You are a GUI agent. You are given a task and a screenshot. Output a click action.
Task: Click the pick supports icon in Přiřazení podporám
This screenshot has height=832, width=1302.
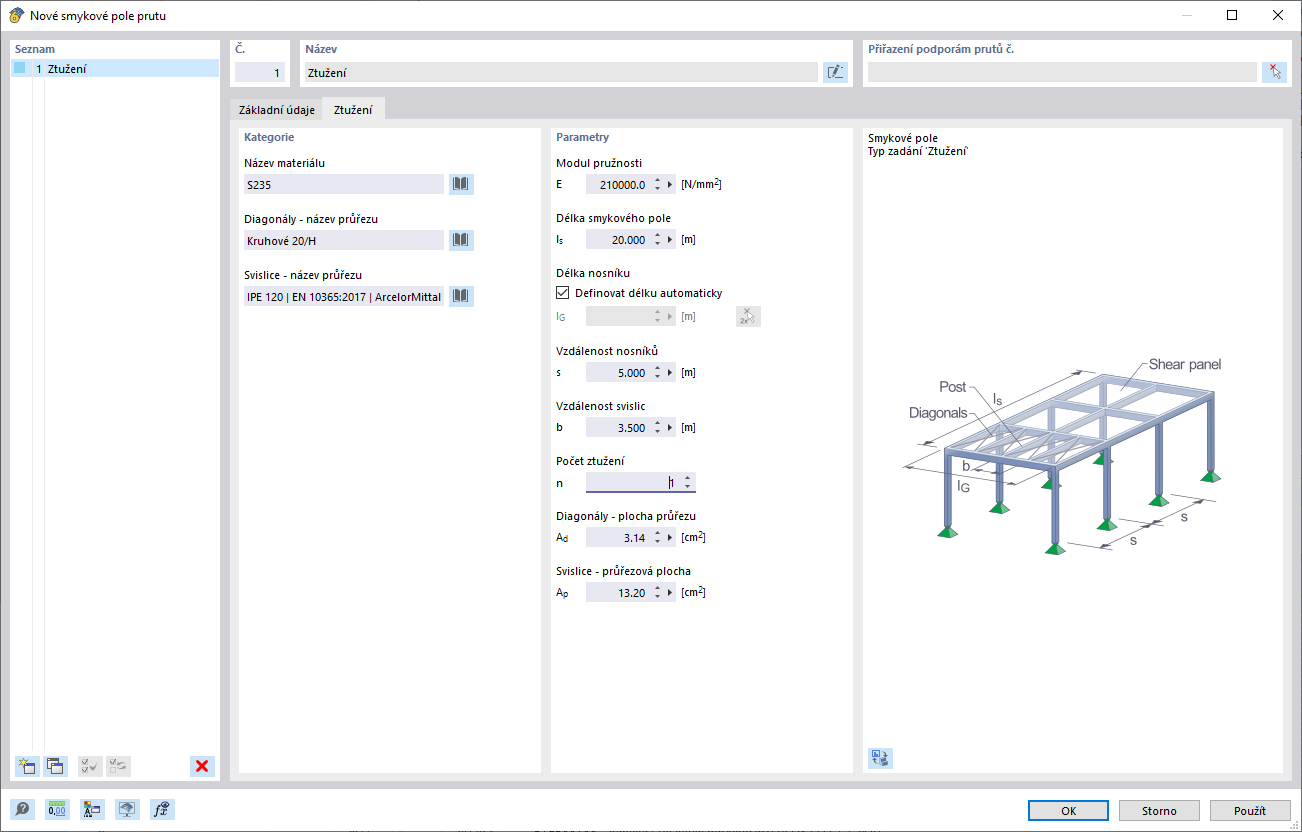coord(1274,72)
